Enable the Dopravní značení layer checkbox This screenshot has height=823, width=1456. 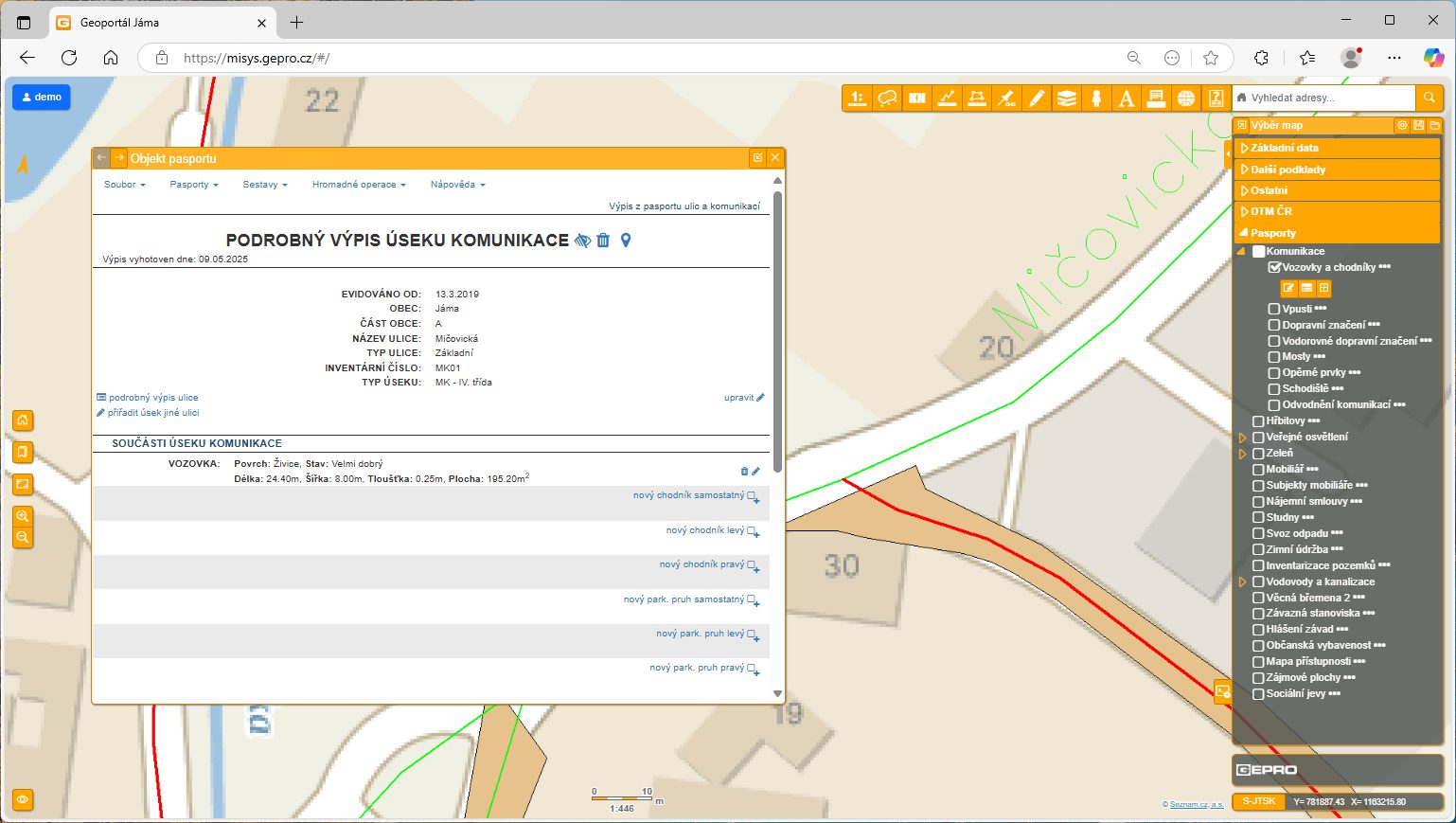(1274, 325)
